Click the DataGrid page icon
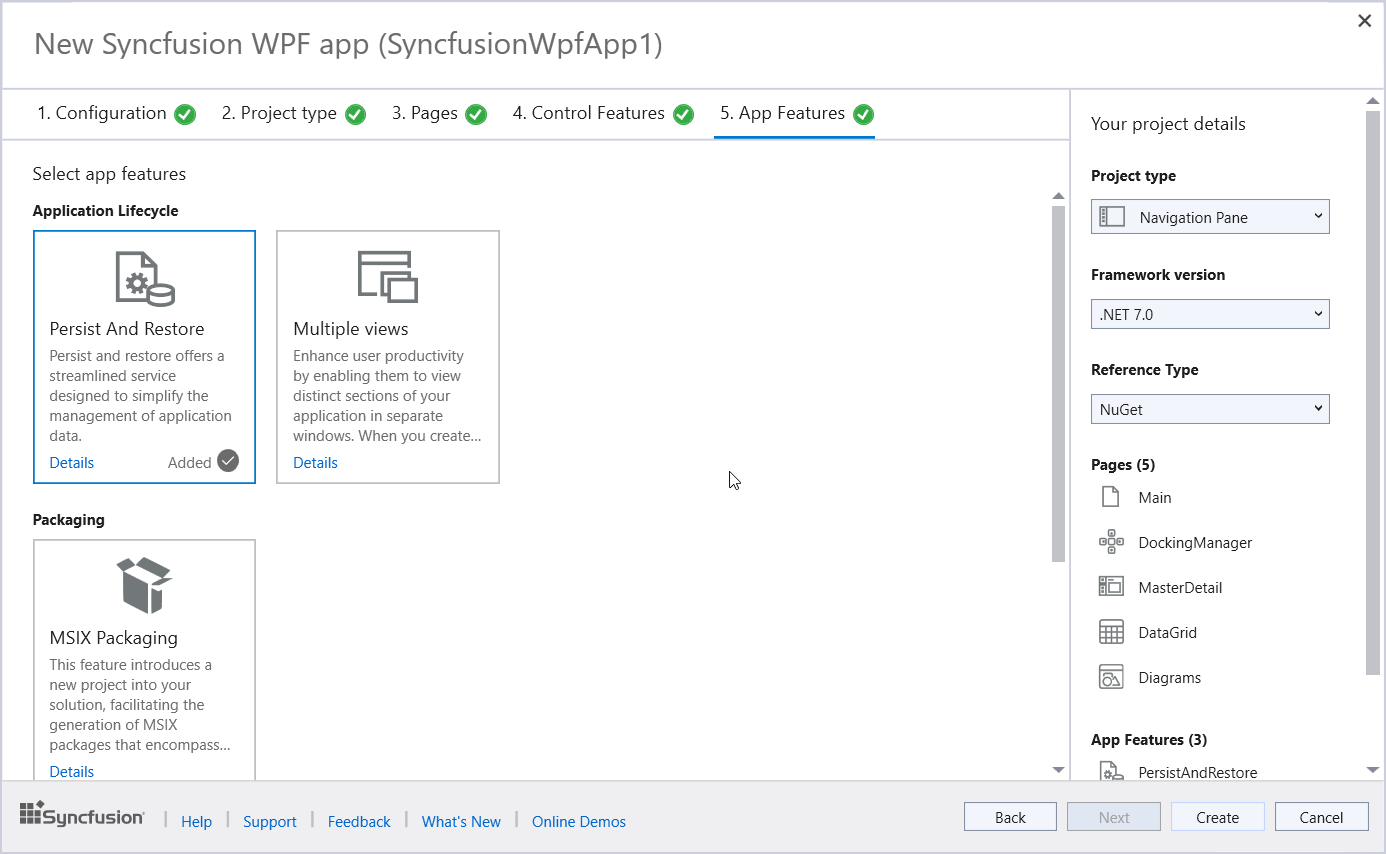Screen dimensions: 1386x854 pyautogui.click(x=1111, y=633)
